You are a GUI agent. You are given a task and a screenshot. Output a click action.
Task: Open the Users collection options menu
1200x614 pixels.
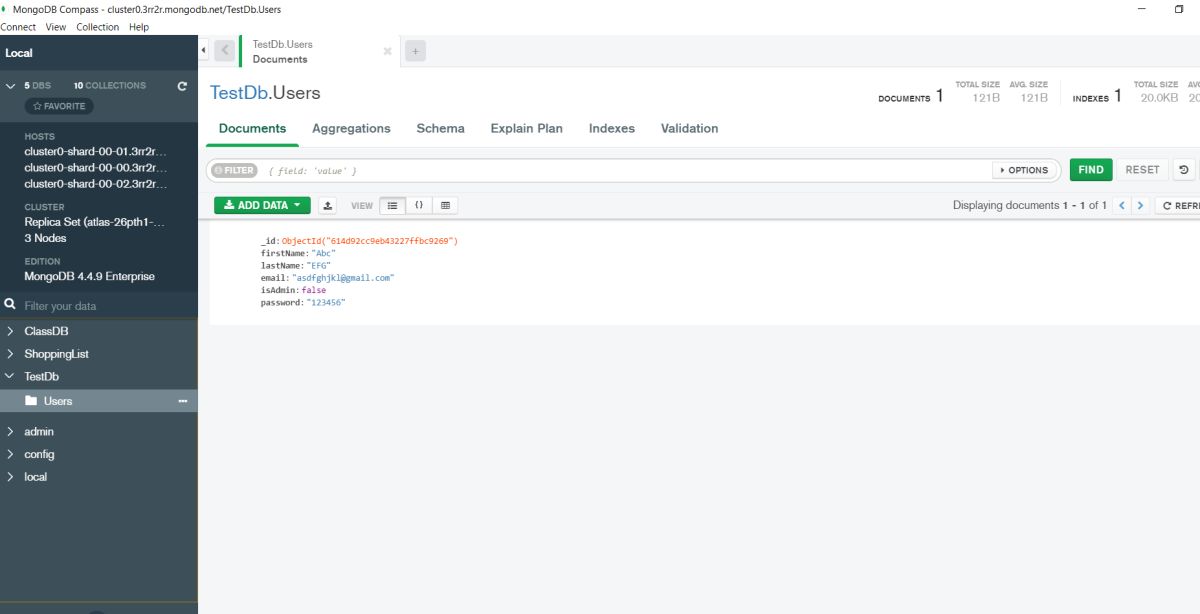pos(182,401)
